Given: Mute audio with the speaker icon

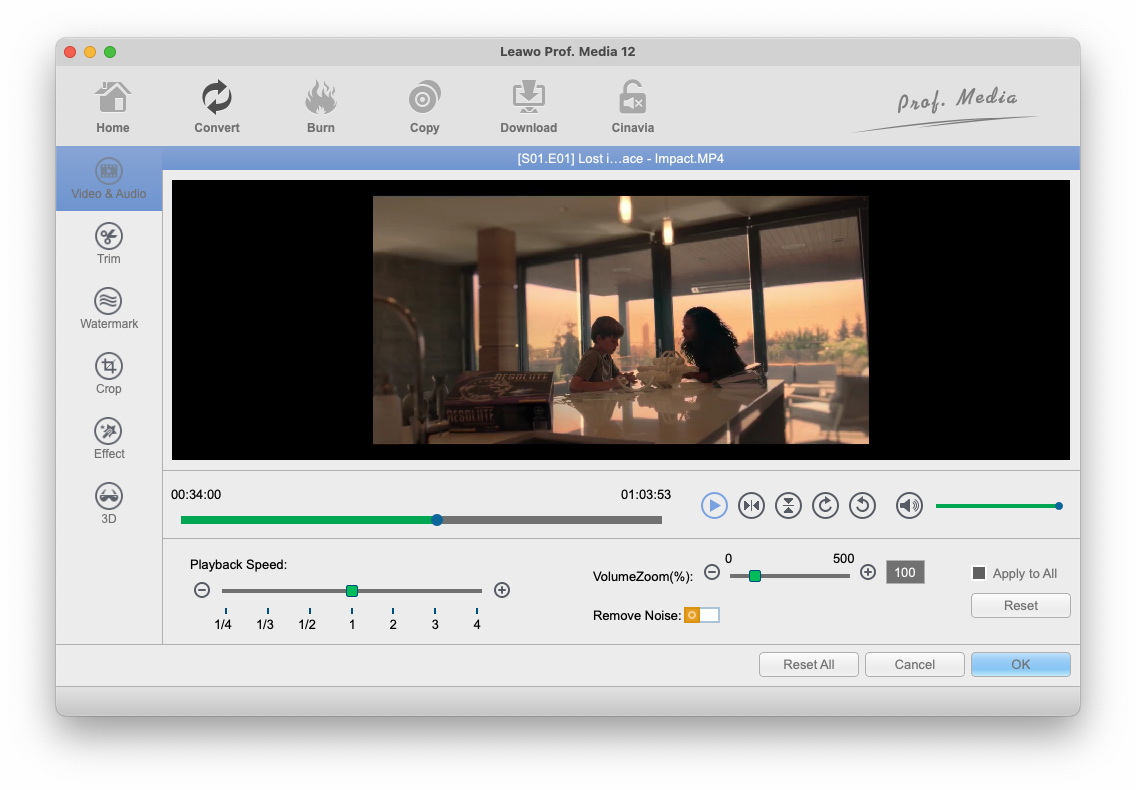Looking at the screenshot, I should (908, 506).
